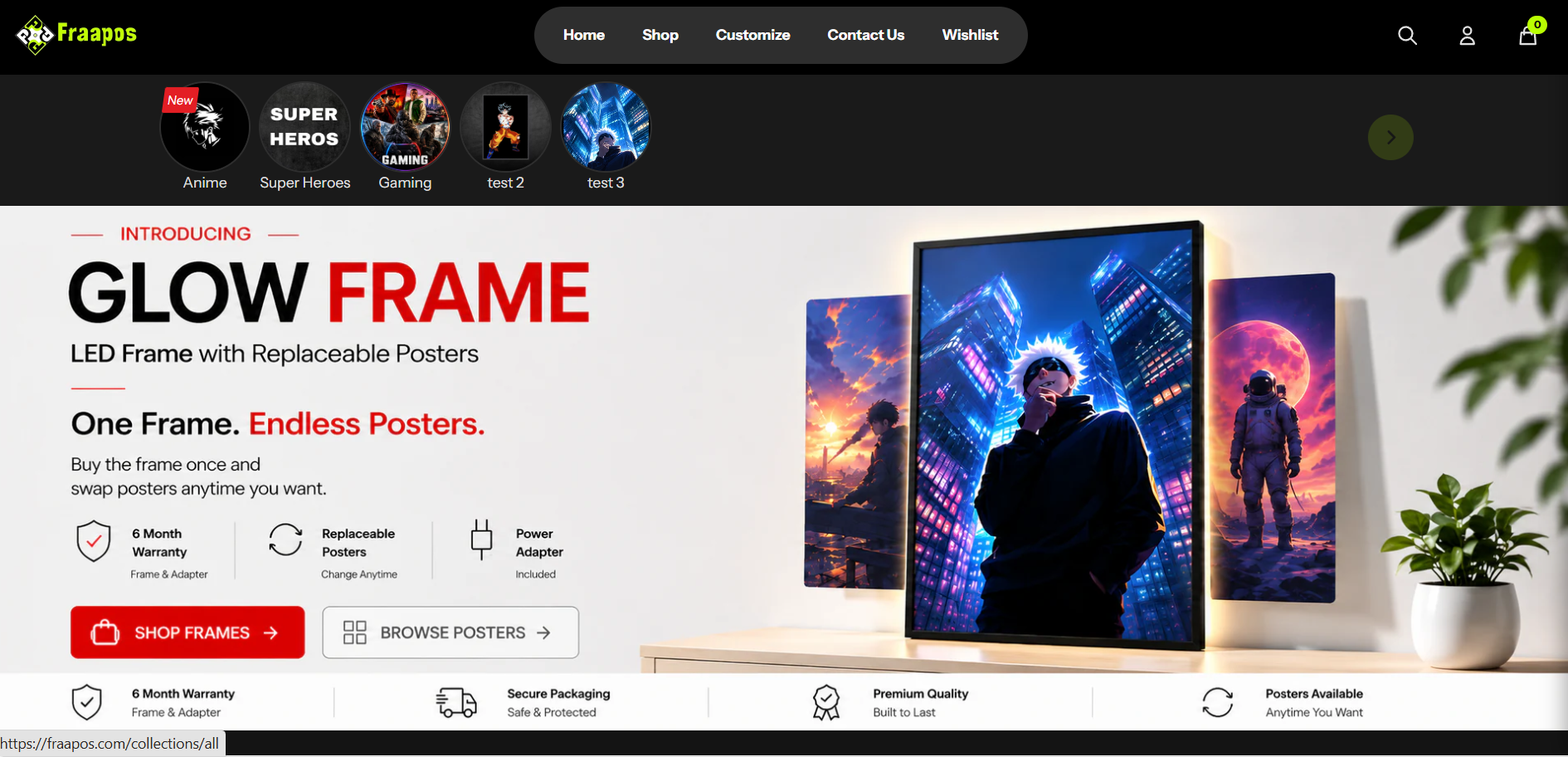Click 'Safe & Protected' subtext
Viewport: 1568px width, 757px height.
[552, 712]
